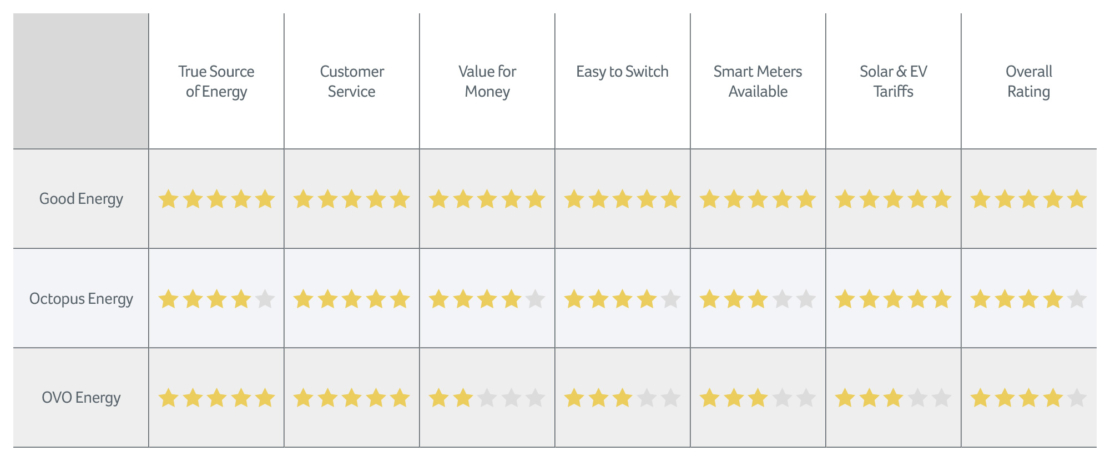Viewport: 1110px width, 461px height.
Task: Click Octopus Energy's True Source star rating
Action: click(216, 299)
